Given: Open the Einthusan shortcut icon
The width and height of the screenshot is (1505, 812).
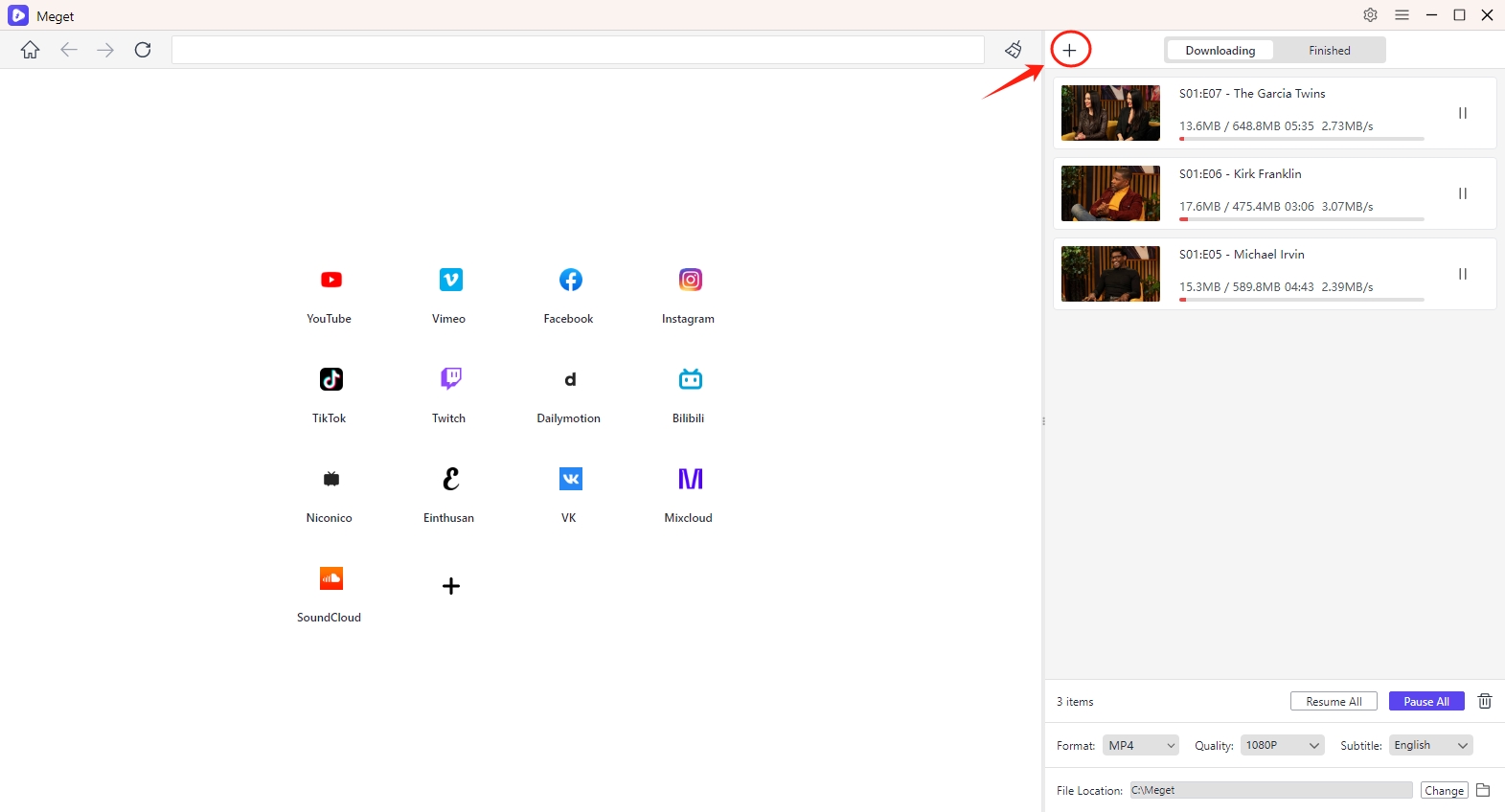Looking at the screenshot, I should pos(450,479).
